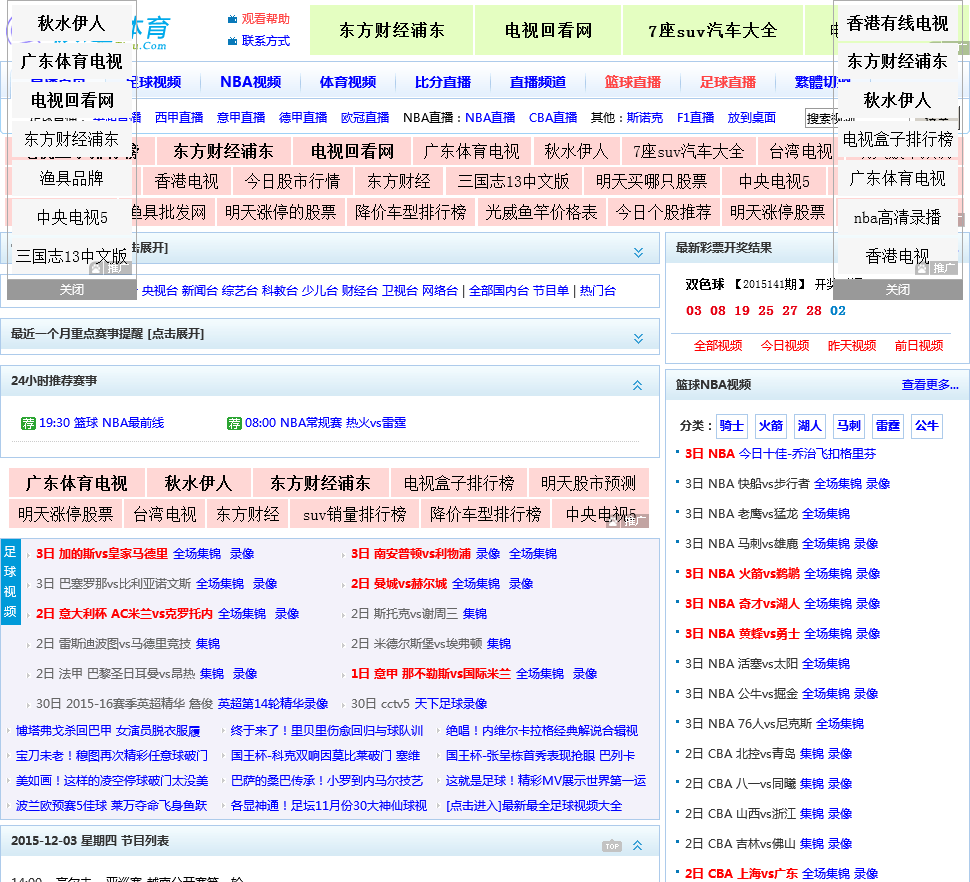This screenshot has height=882, width=970.
Task: Open 19:30 篮球 NBA最前线 match link
Action: tap(101, 423)
